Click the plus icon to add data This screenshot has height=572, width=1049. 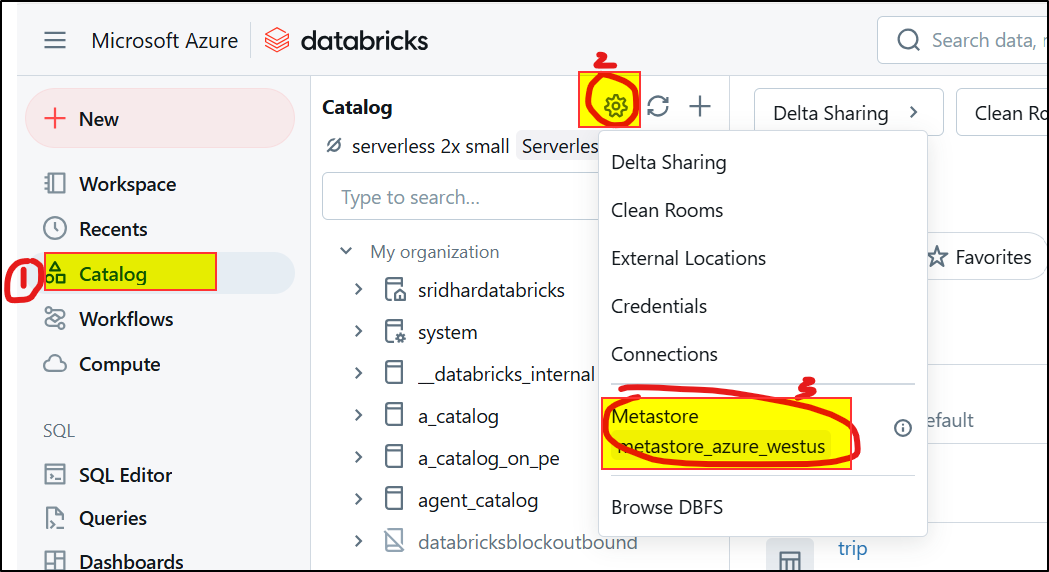(700, 106)
